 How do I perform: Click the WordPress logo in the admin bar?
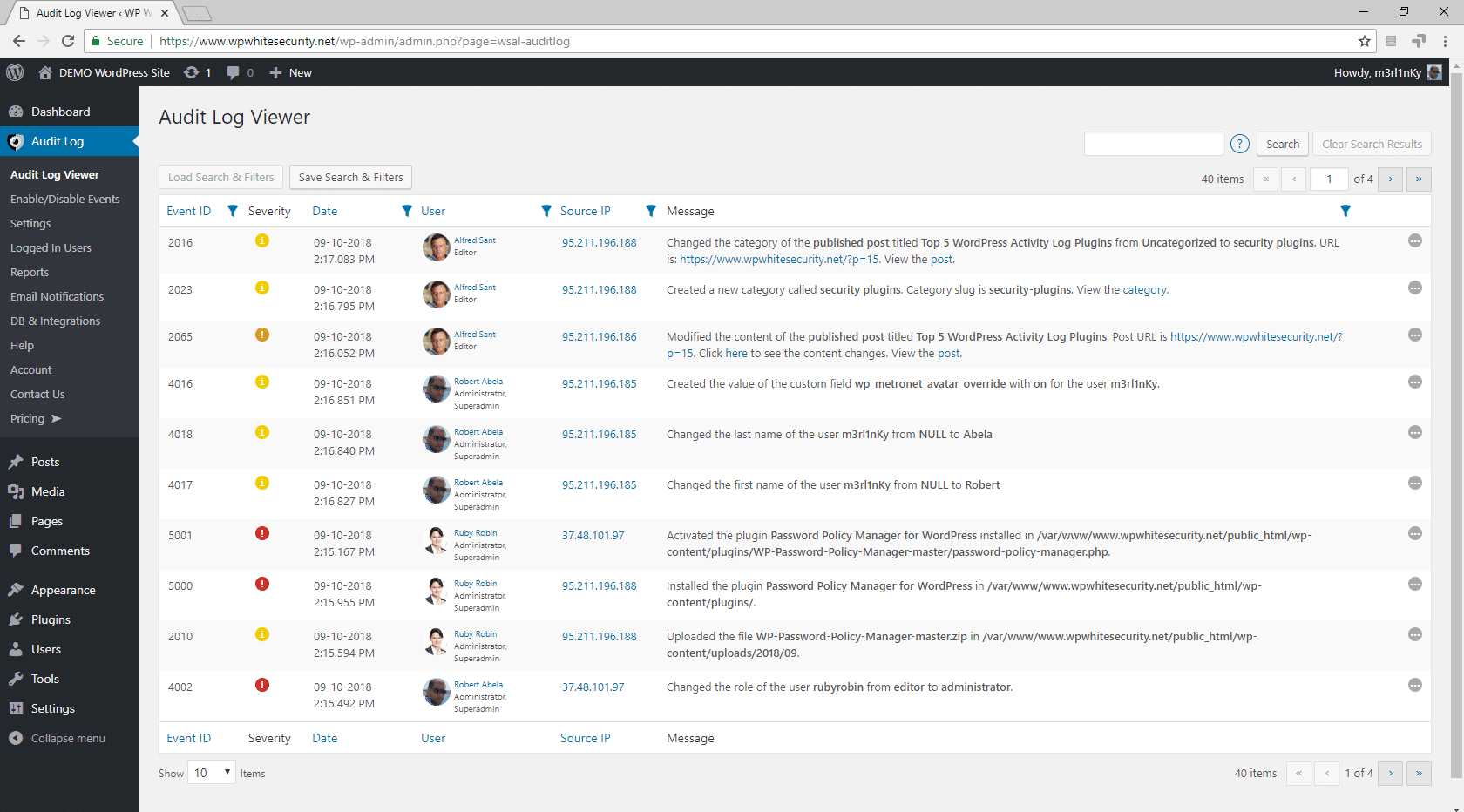tap(14, 72)
